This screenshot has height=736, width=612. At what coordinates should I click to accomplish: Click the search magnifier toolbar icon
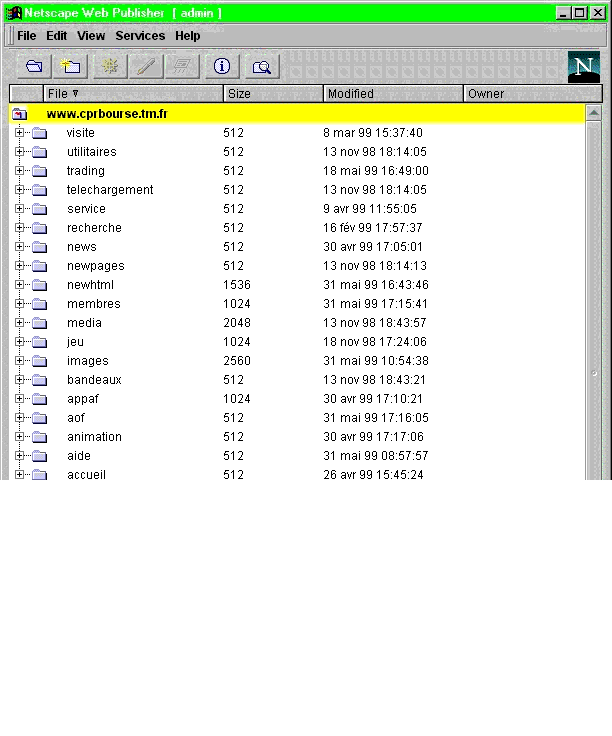click(x=262, y=66)
